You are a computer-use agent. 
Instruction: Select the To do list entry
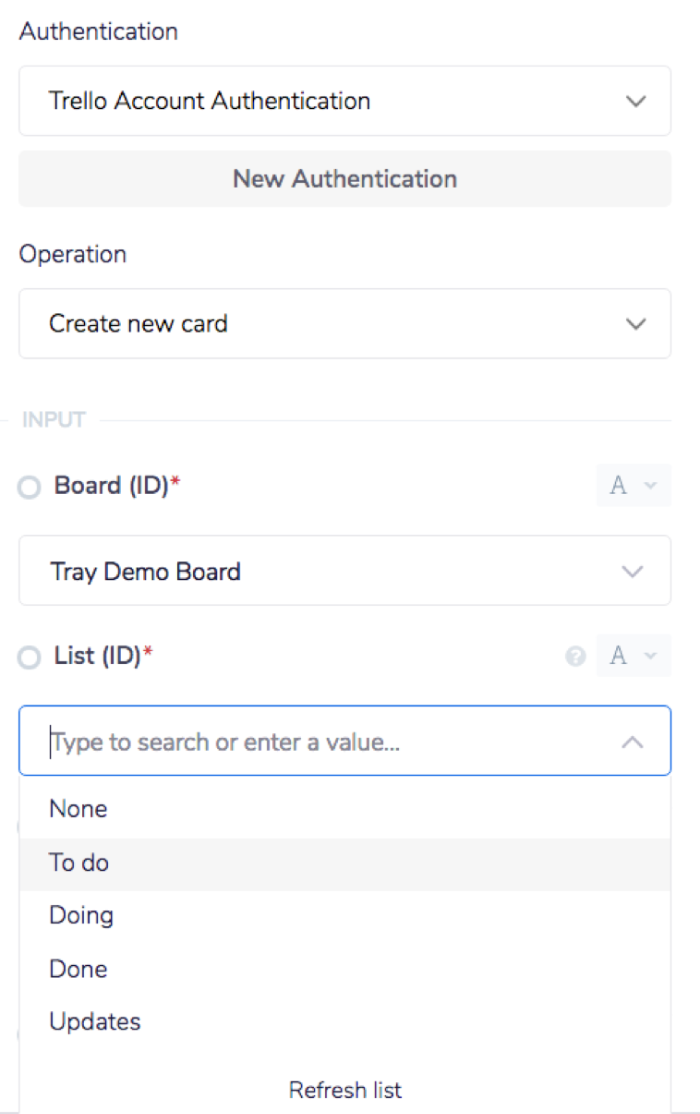(78, 862)
